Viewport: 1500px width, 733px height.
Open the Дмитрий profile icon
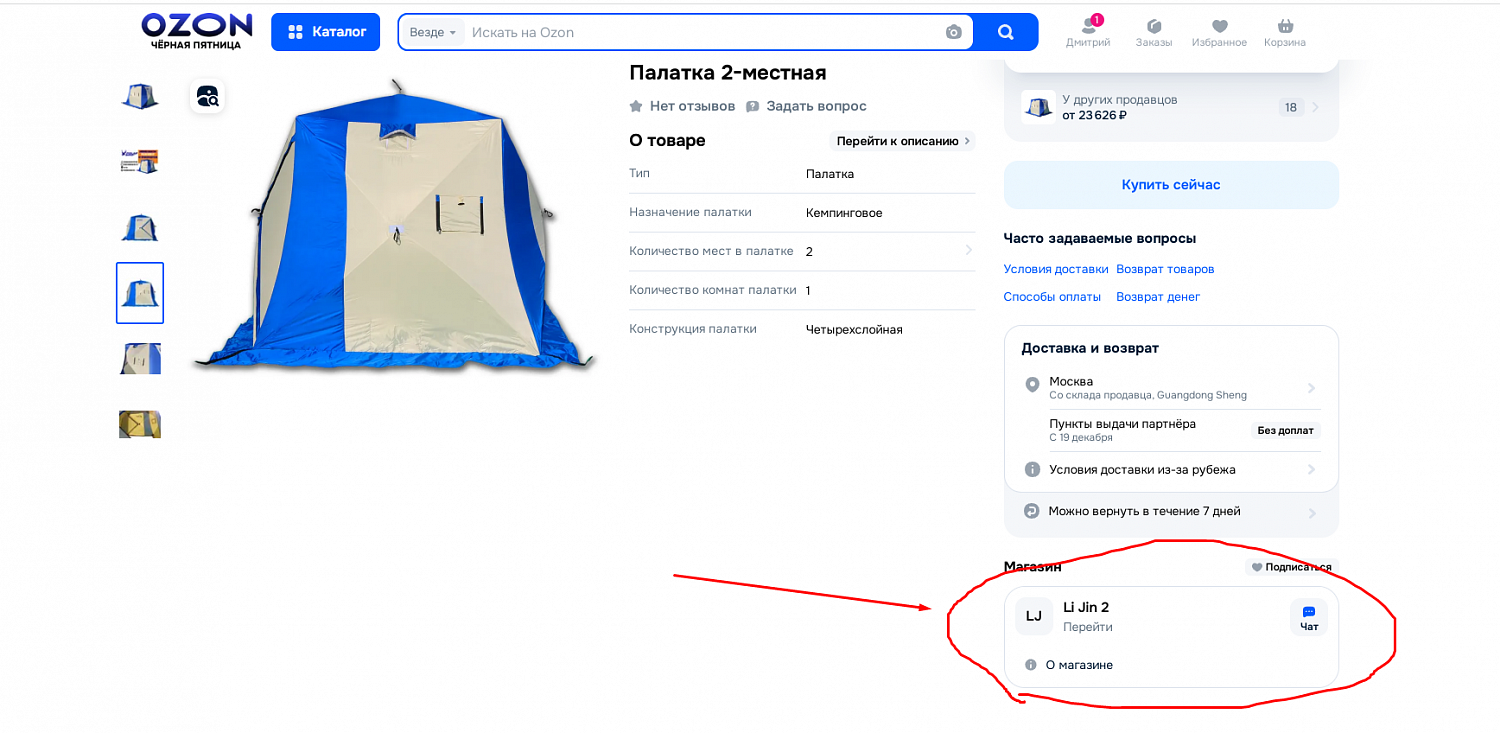click(x=1088, y=32)
